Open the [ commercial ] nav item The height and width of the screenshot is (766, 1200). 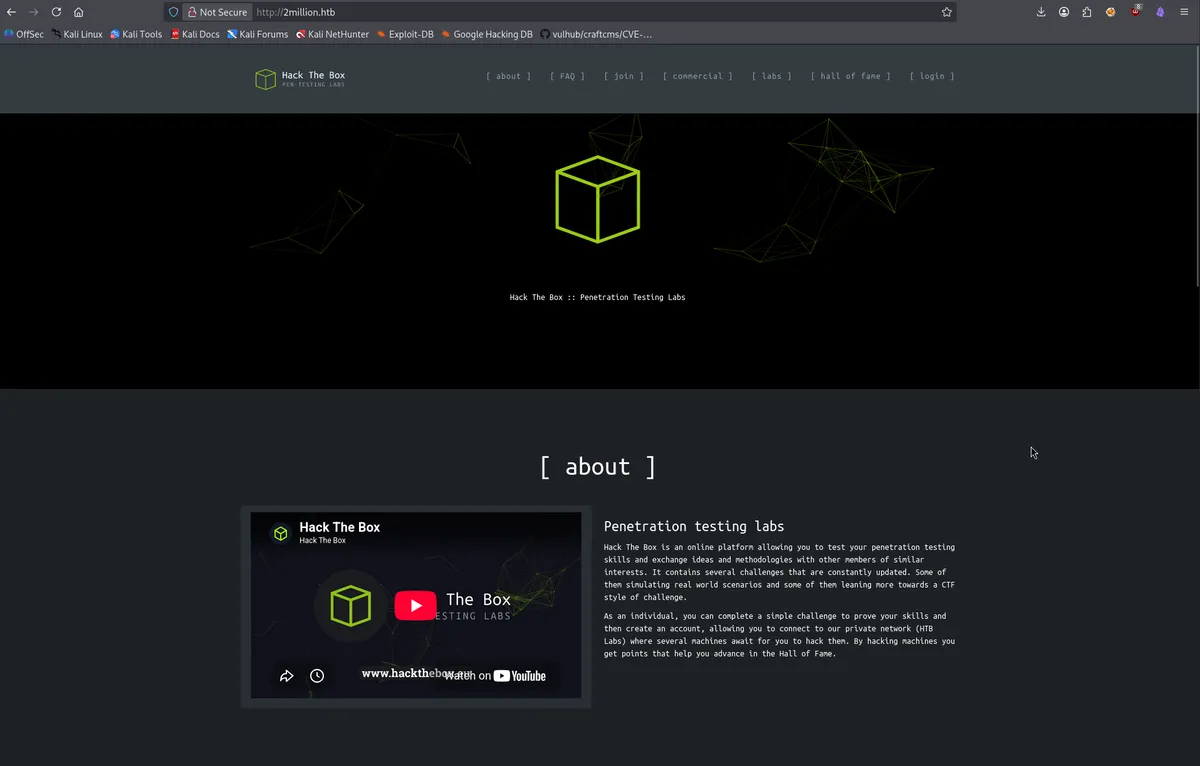[x=698, y=76]
